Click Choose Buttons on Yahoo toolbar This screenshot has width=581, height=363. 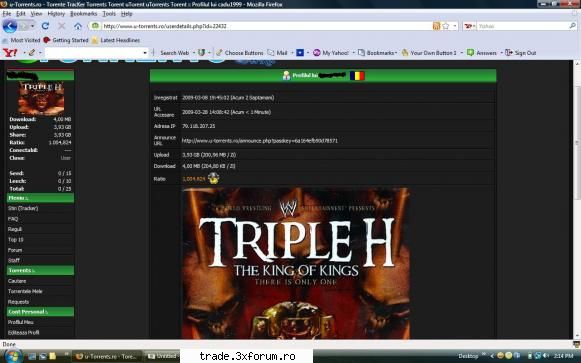[x=239, y=53]
